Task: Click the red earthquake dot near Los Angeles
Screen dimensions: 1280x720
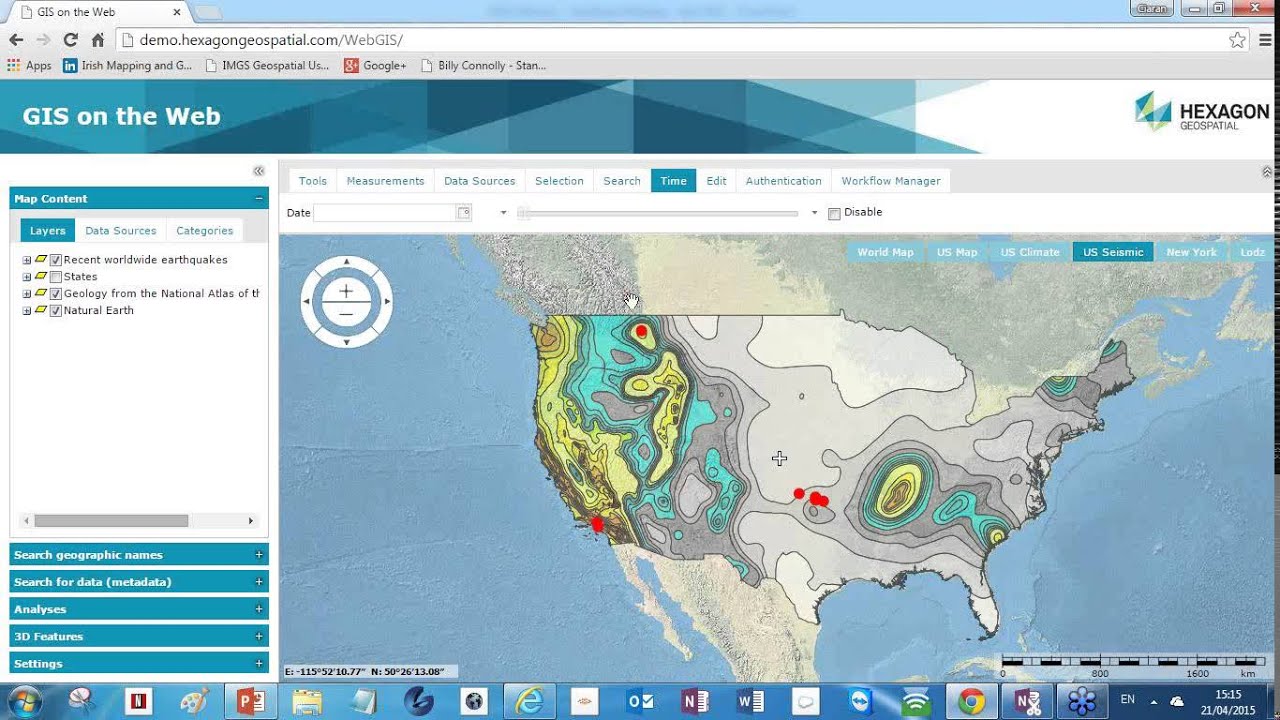Action: 597,524
